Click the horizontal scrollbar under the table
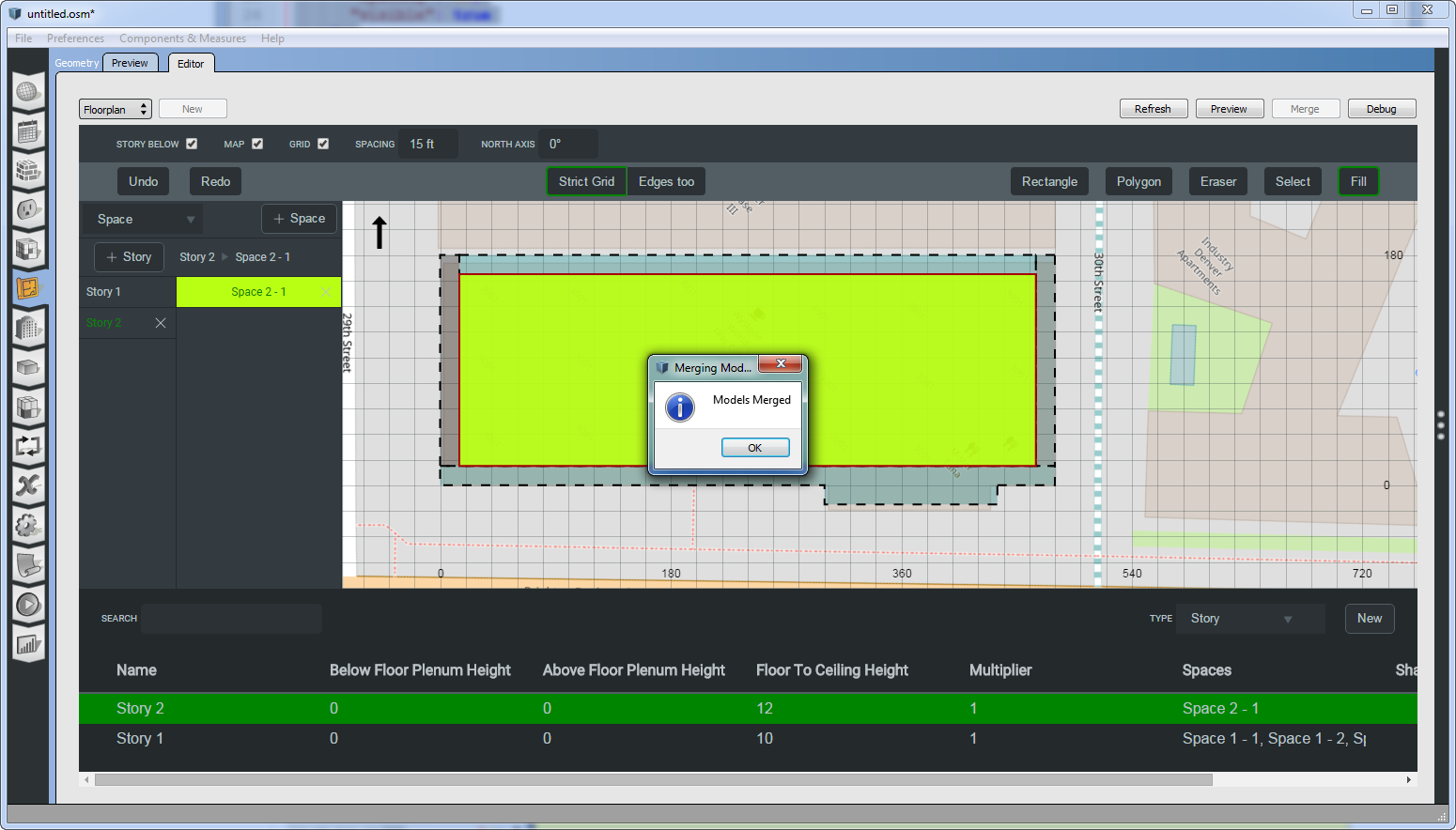 point(653,780)
